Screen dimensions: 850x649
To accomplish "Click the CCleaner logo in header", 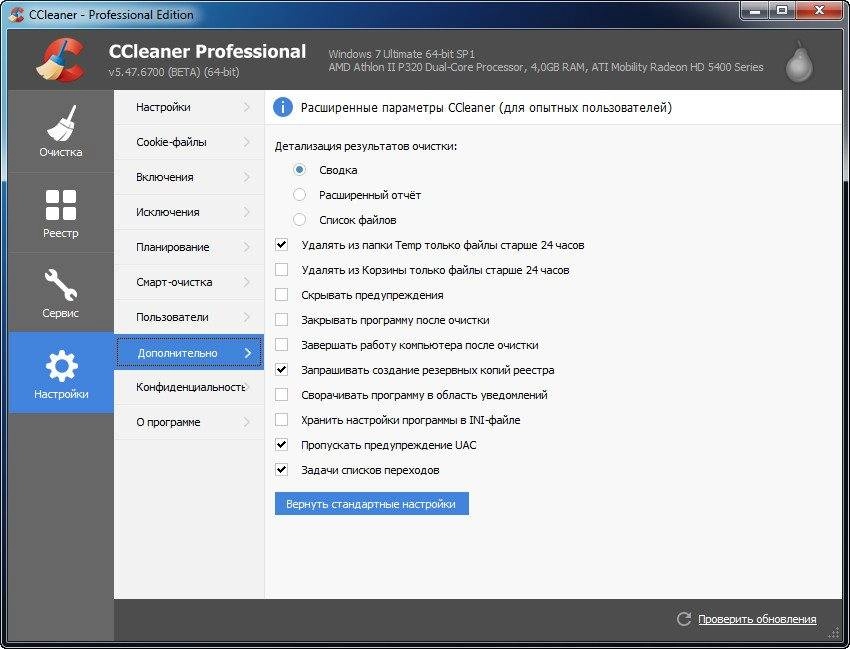I will (x=60, y=59).
